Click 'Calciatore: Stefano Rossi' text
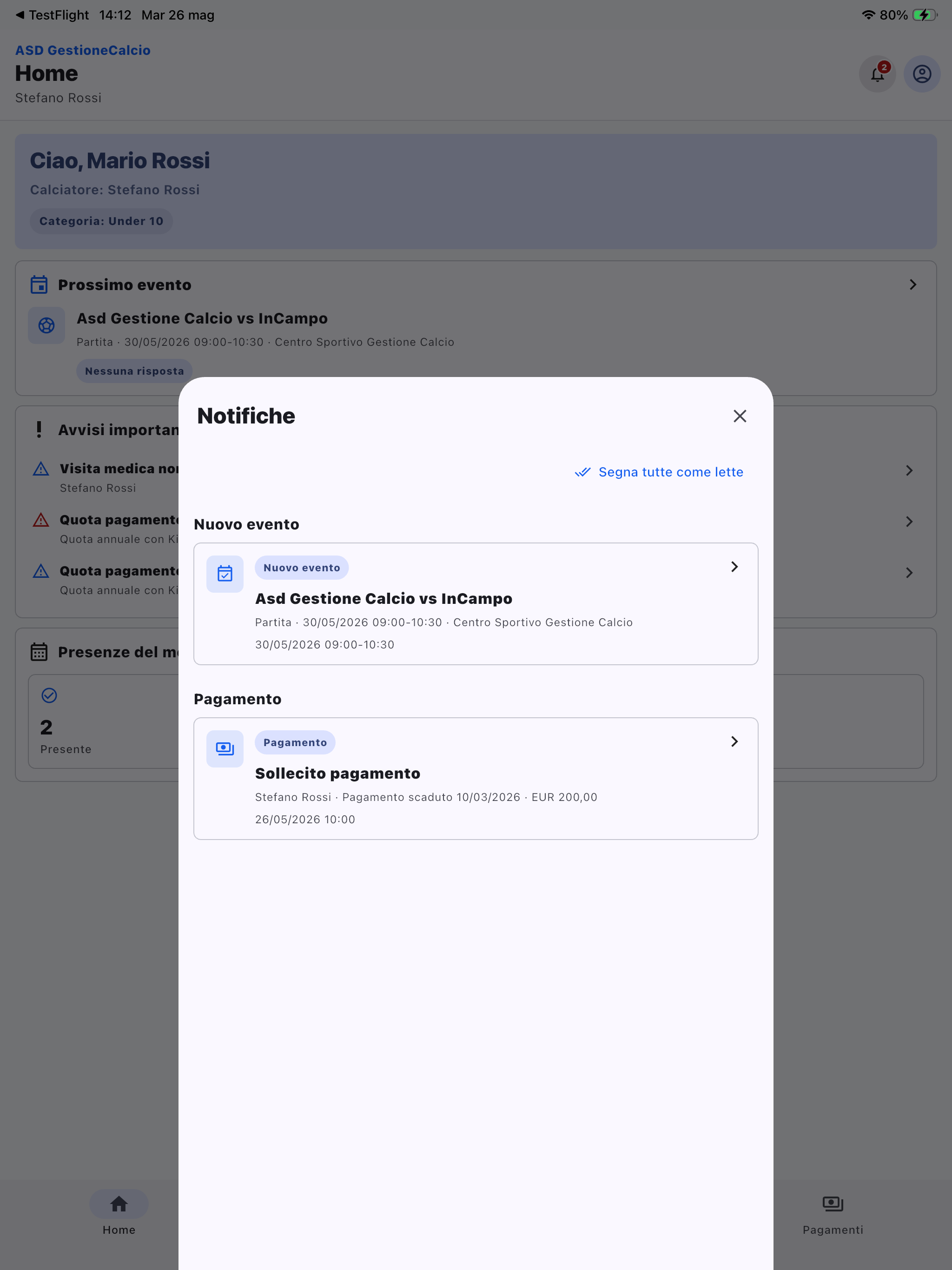 click(x=115, y=190)
